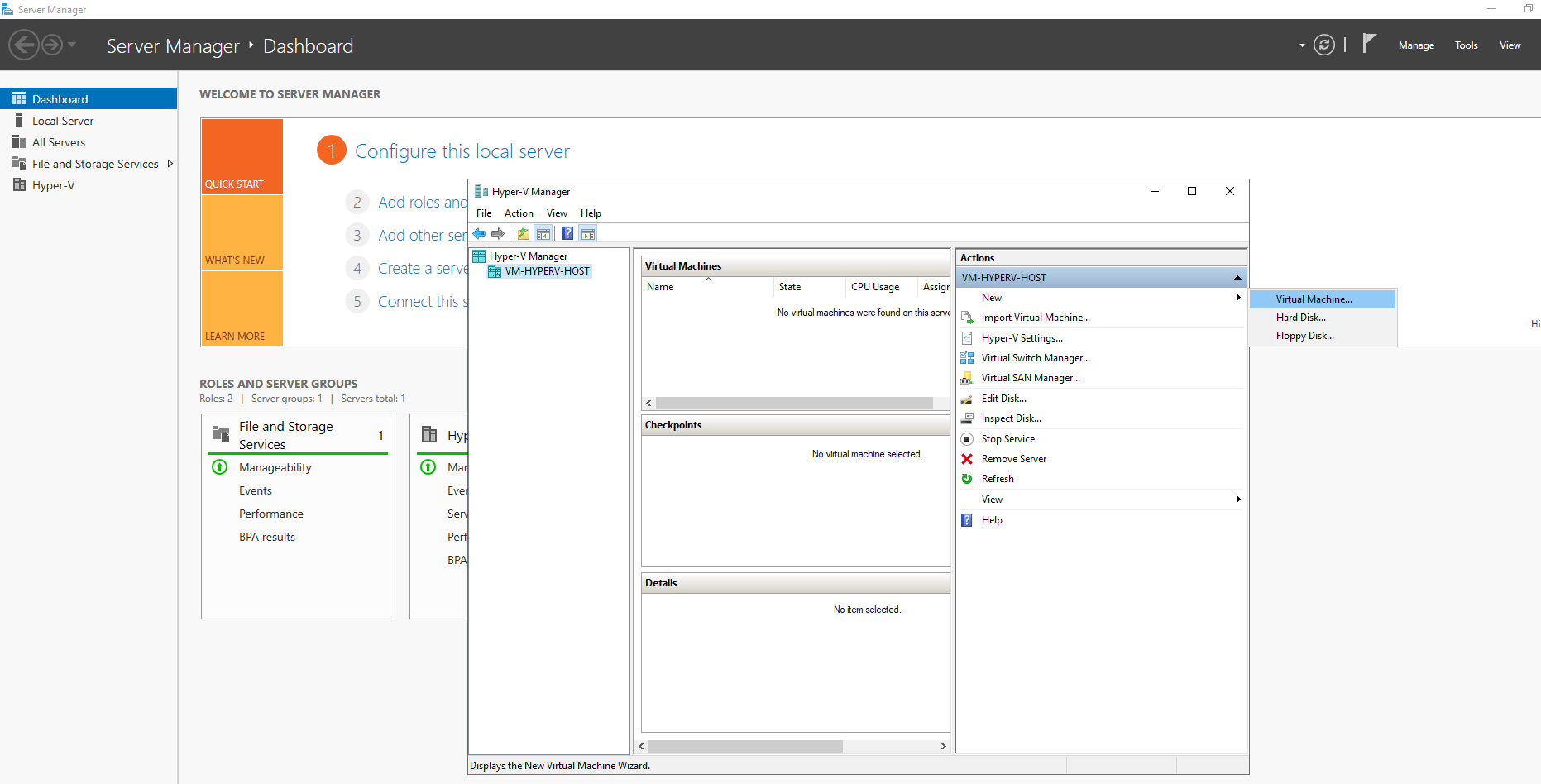Click the toolbar Help question mark icon
The width and height of the screenshot is (1541, 784).
568,234
